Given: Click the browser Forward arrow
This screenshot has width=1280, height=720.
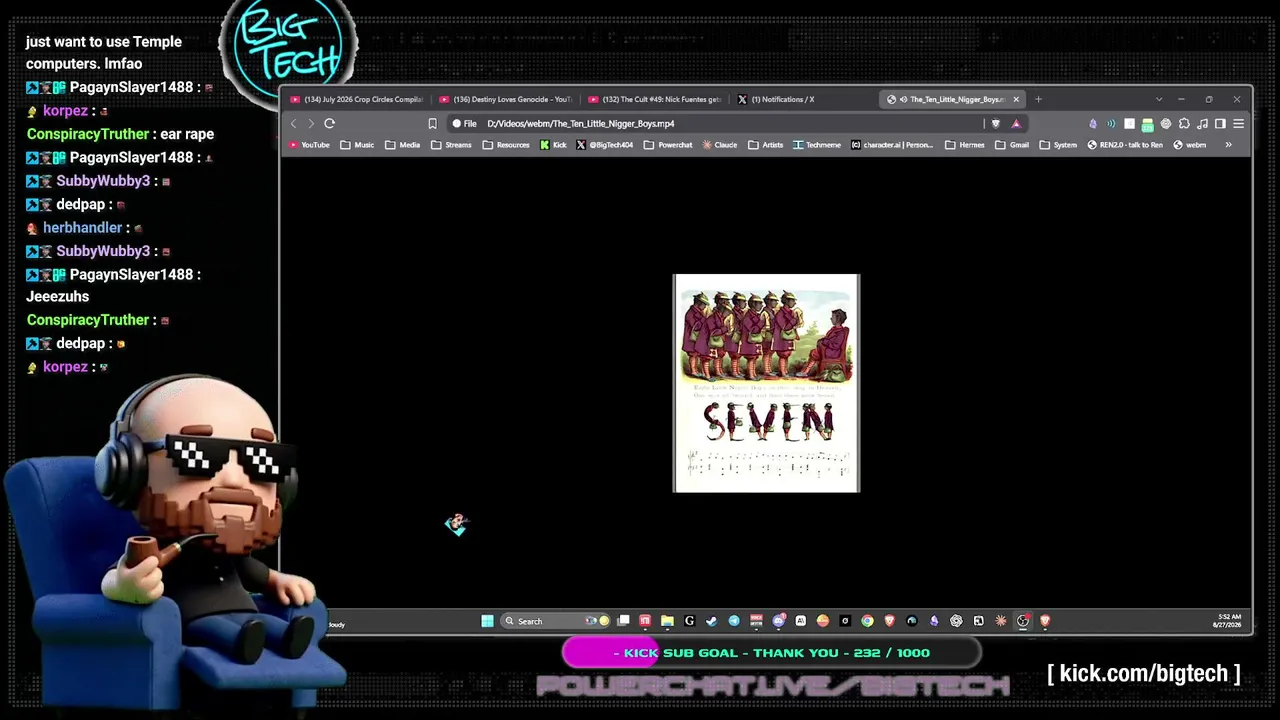Looking at the screenshot, I should pyautogui.click(x=311, y=124).
